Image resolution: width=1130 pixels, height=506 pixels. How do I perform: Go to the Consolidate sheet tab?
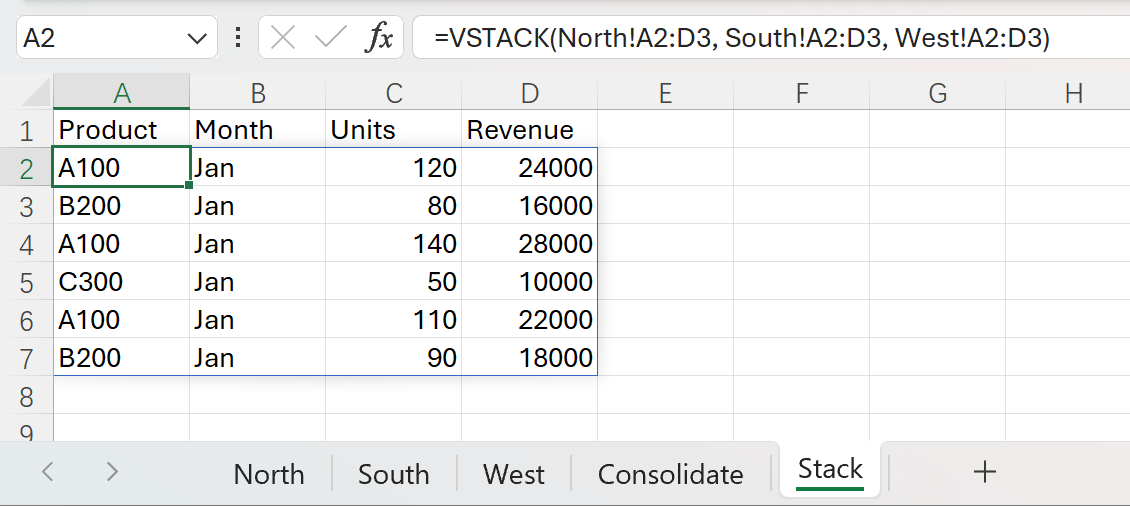coord(670,473)
